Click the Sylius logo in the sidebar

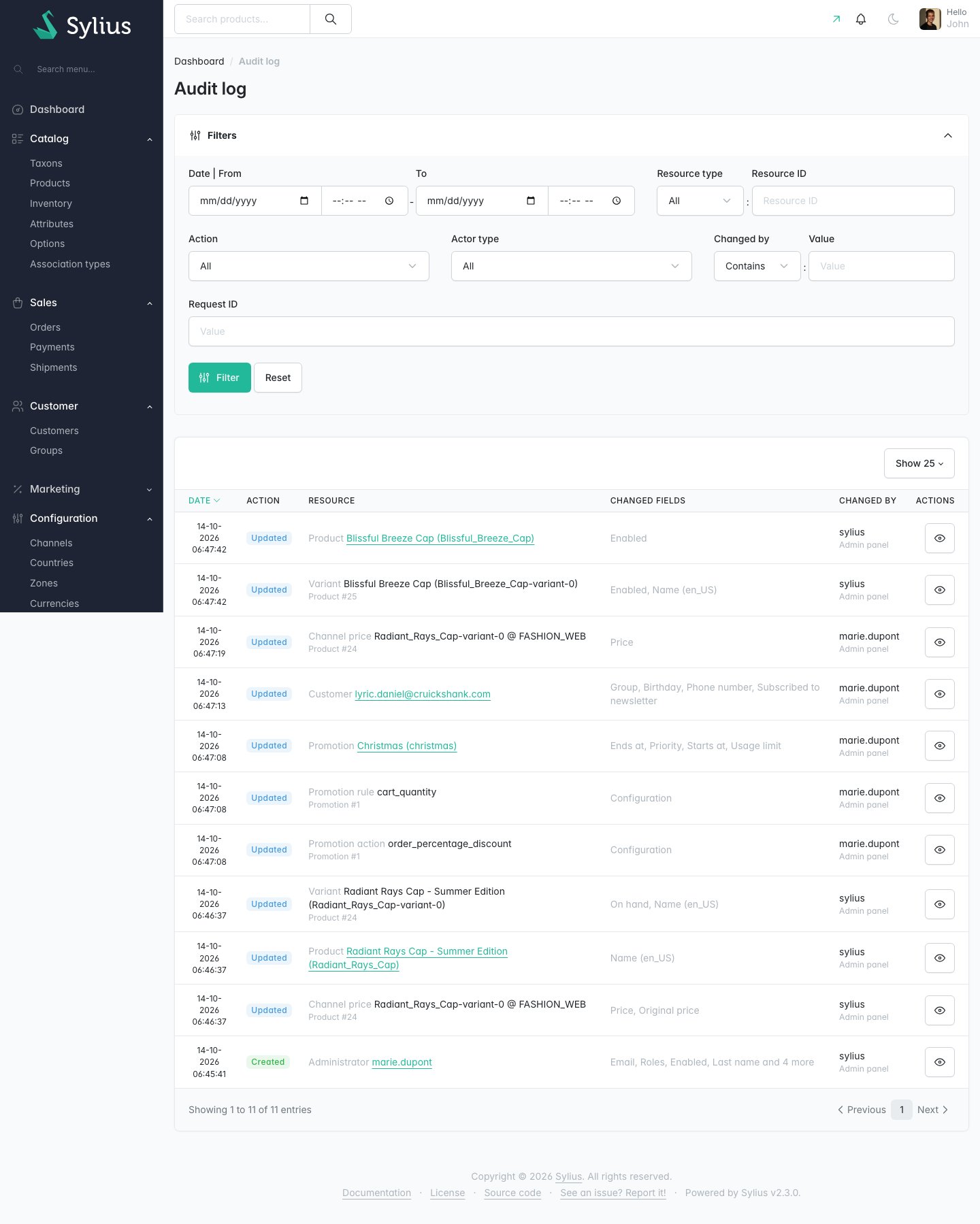[x=82, y=25]
